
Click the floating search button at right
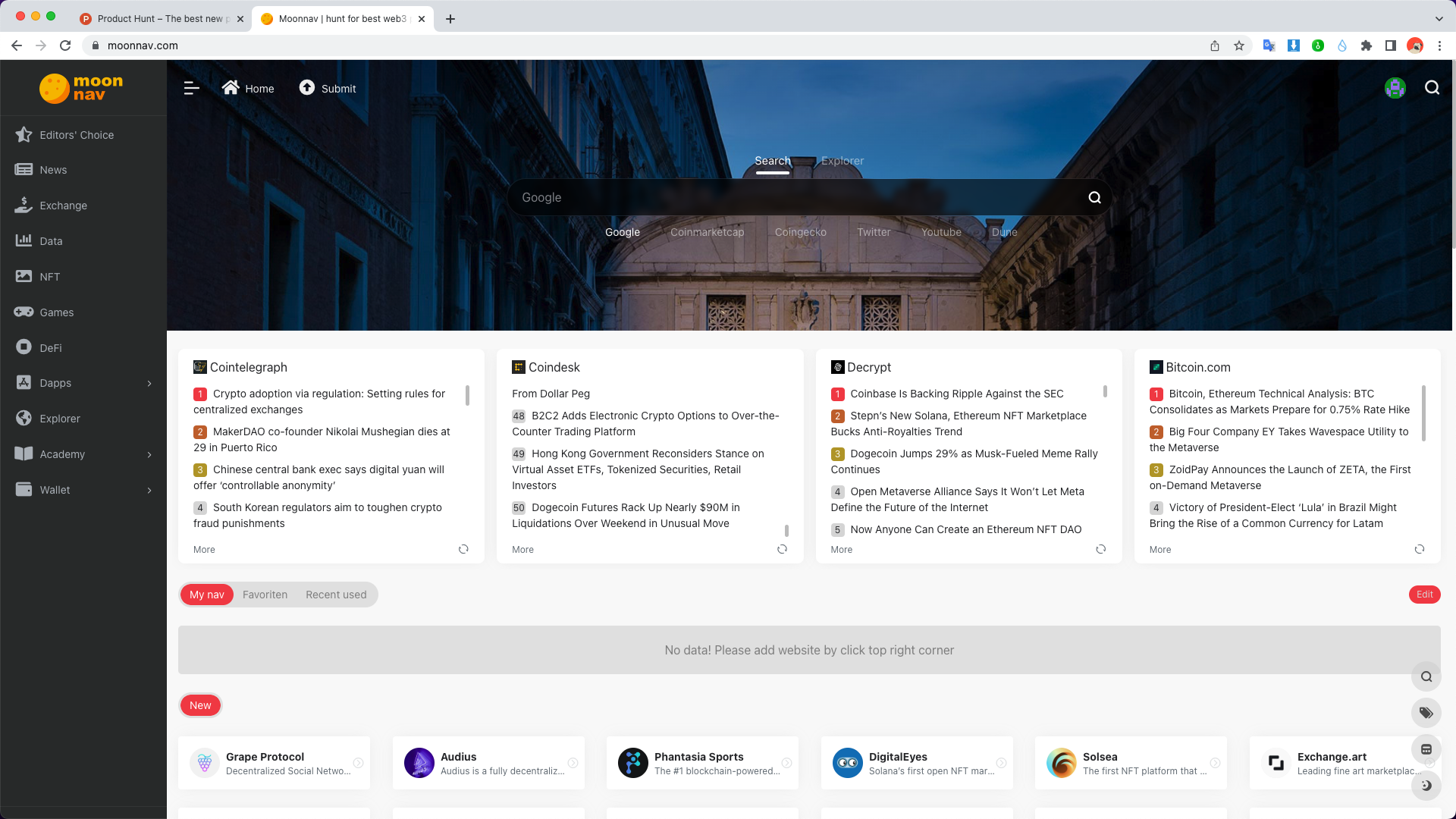coord(1426,676)
